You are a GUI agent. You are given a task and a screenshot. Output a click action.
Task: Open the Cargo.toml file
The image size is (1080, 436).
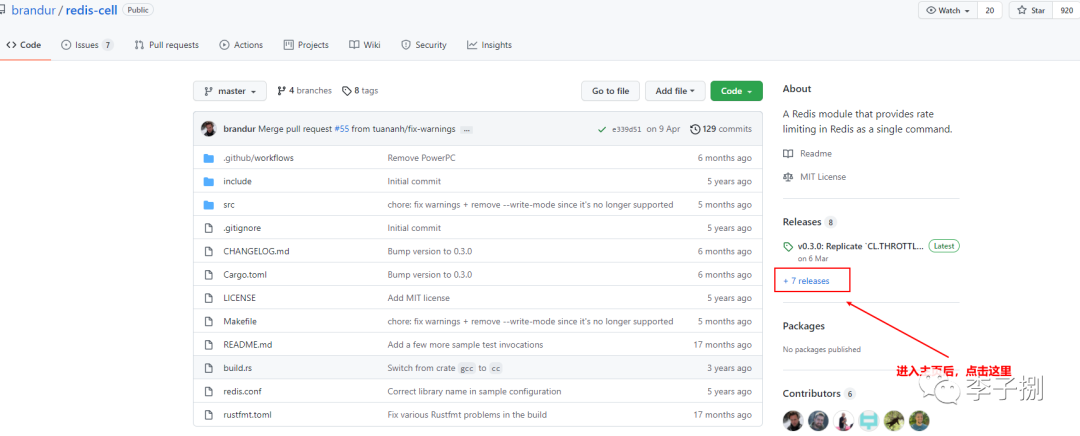tap(244, 275)
